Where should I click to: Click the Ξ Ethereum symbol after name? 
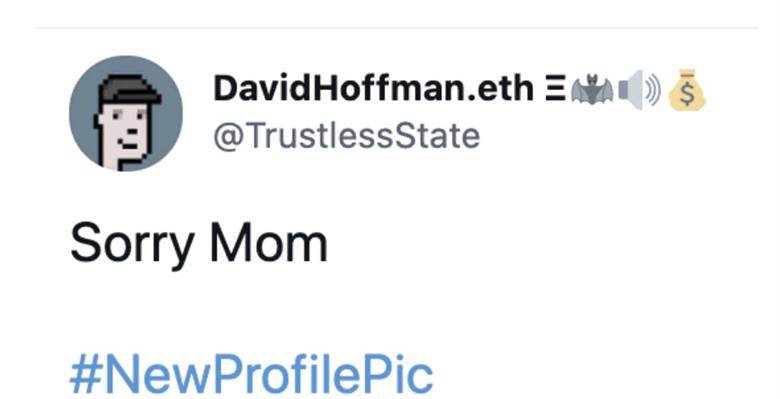[555, 89]
